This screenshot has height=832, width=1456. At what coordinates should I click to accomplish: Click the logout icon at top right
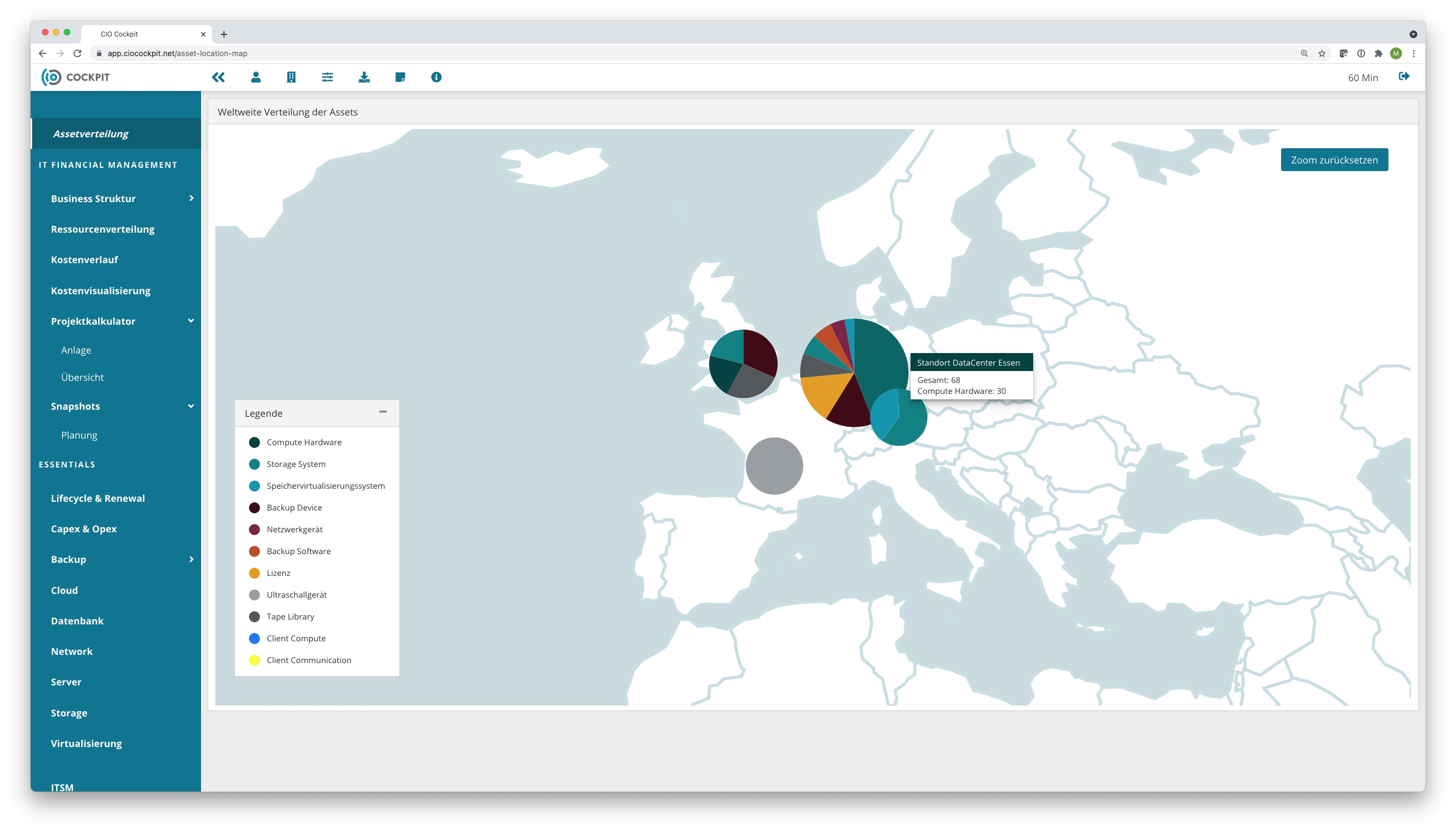pyautogui.click(x=1404, y=77)
